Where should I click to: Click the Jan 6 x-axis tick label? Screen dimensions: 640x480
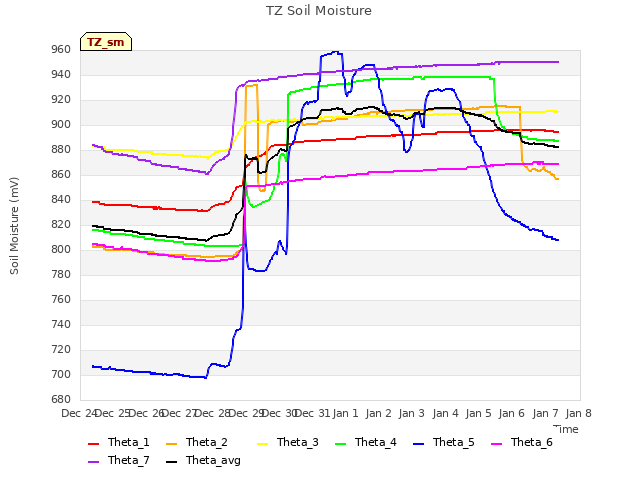point(512,413)
